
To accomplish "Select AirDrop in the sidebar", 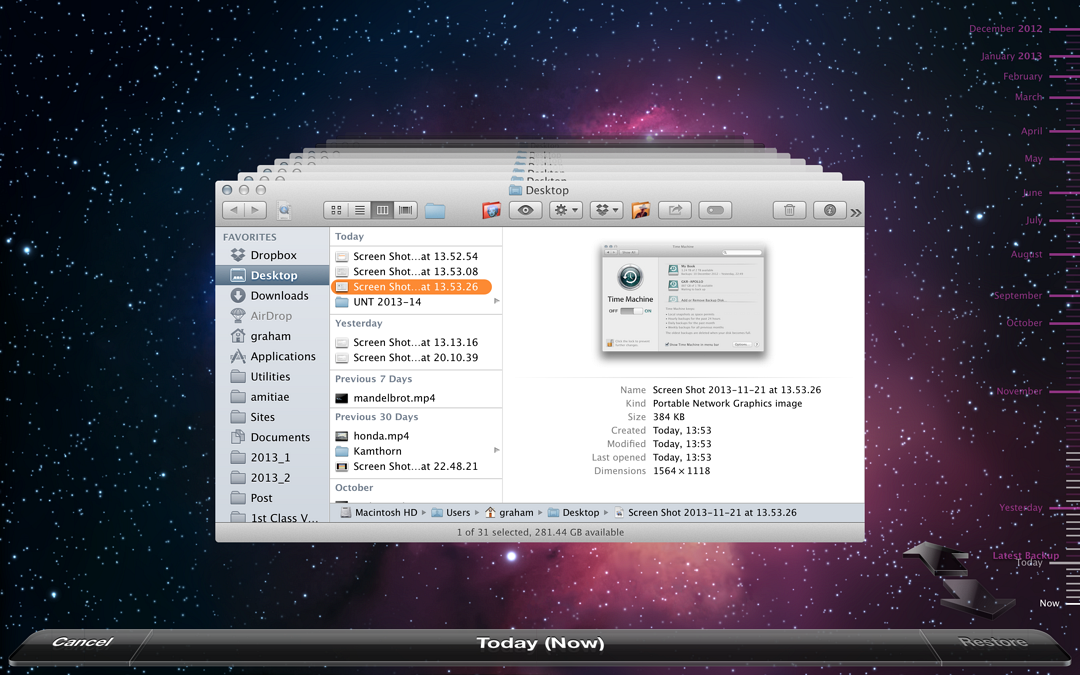I will [272, 315].
